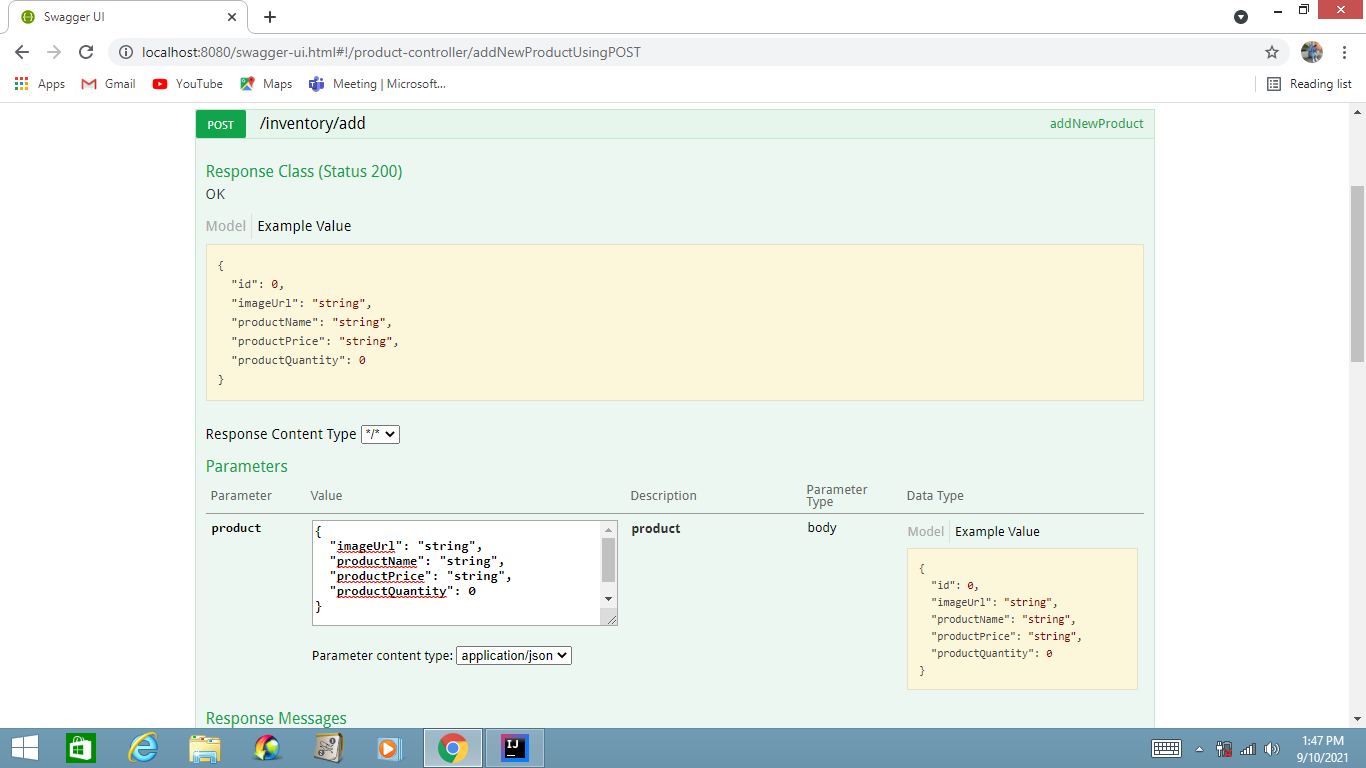Click the Google Apps grid icon

(21, 84)
